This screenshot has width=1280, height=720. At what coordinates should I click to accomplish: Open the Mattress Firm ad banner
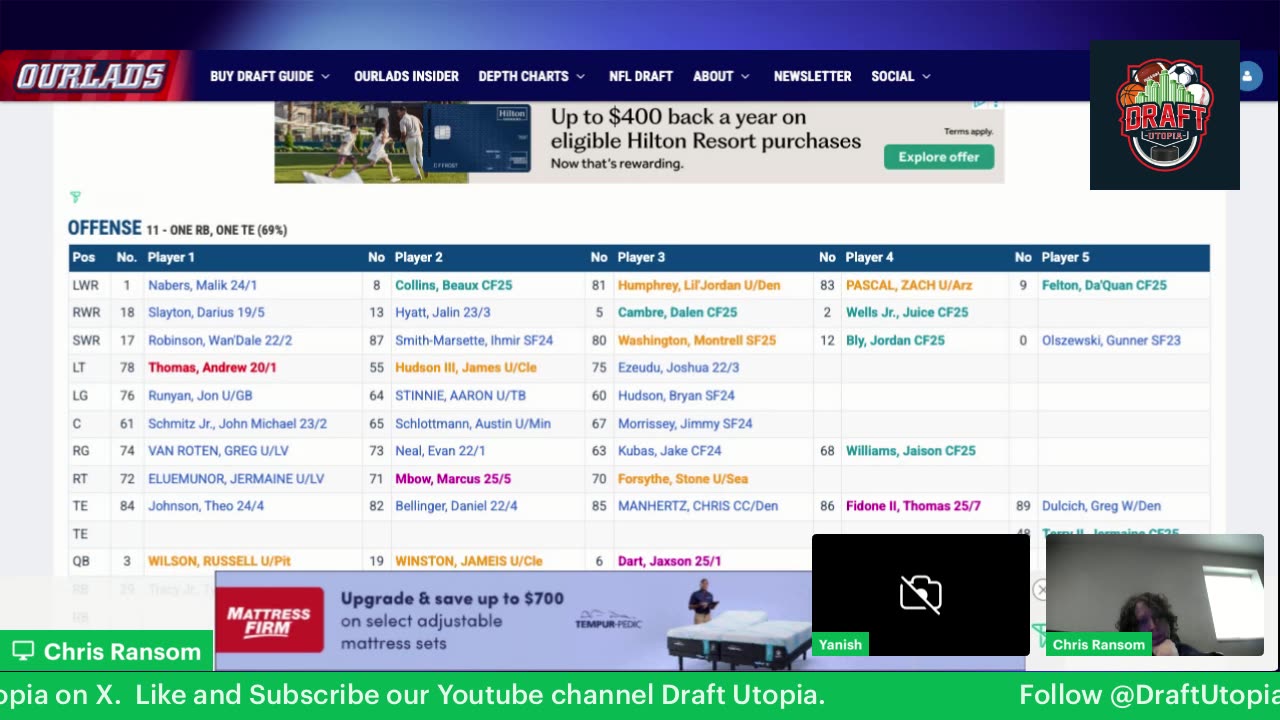point(514,620)
